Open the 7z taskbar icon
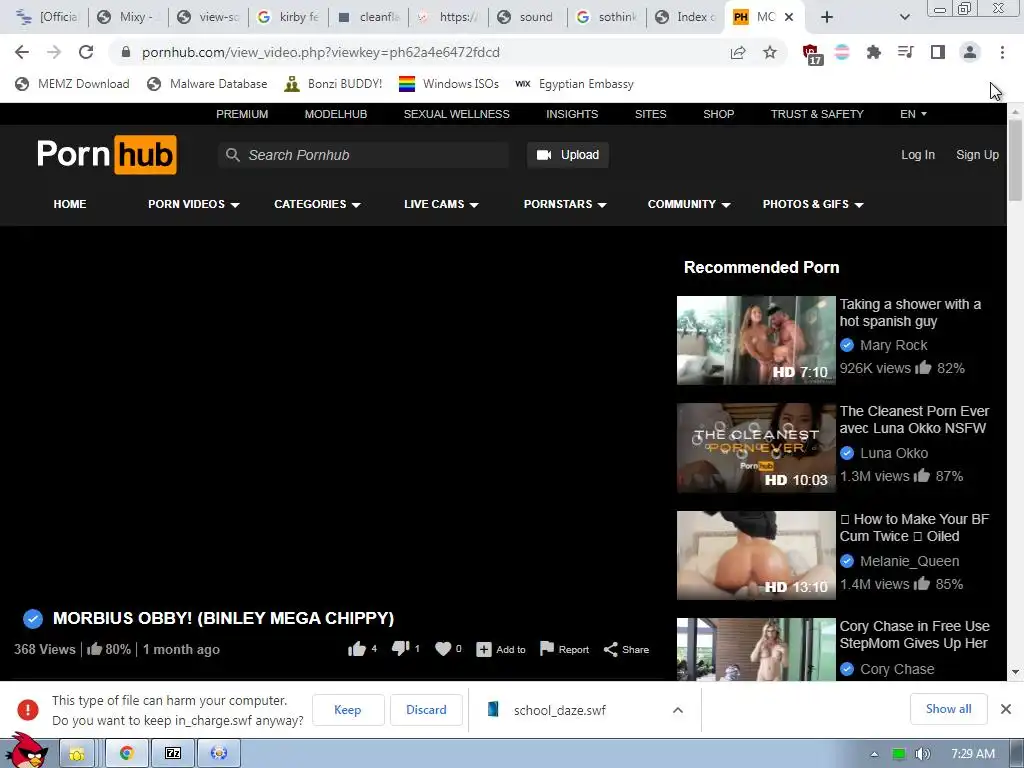 pyautogui.click(x=172, y=754)
